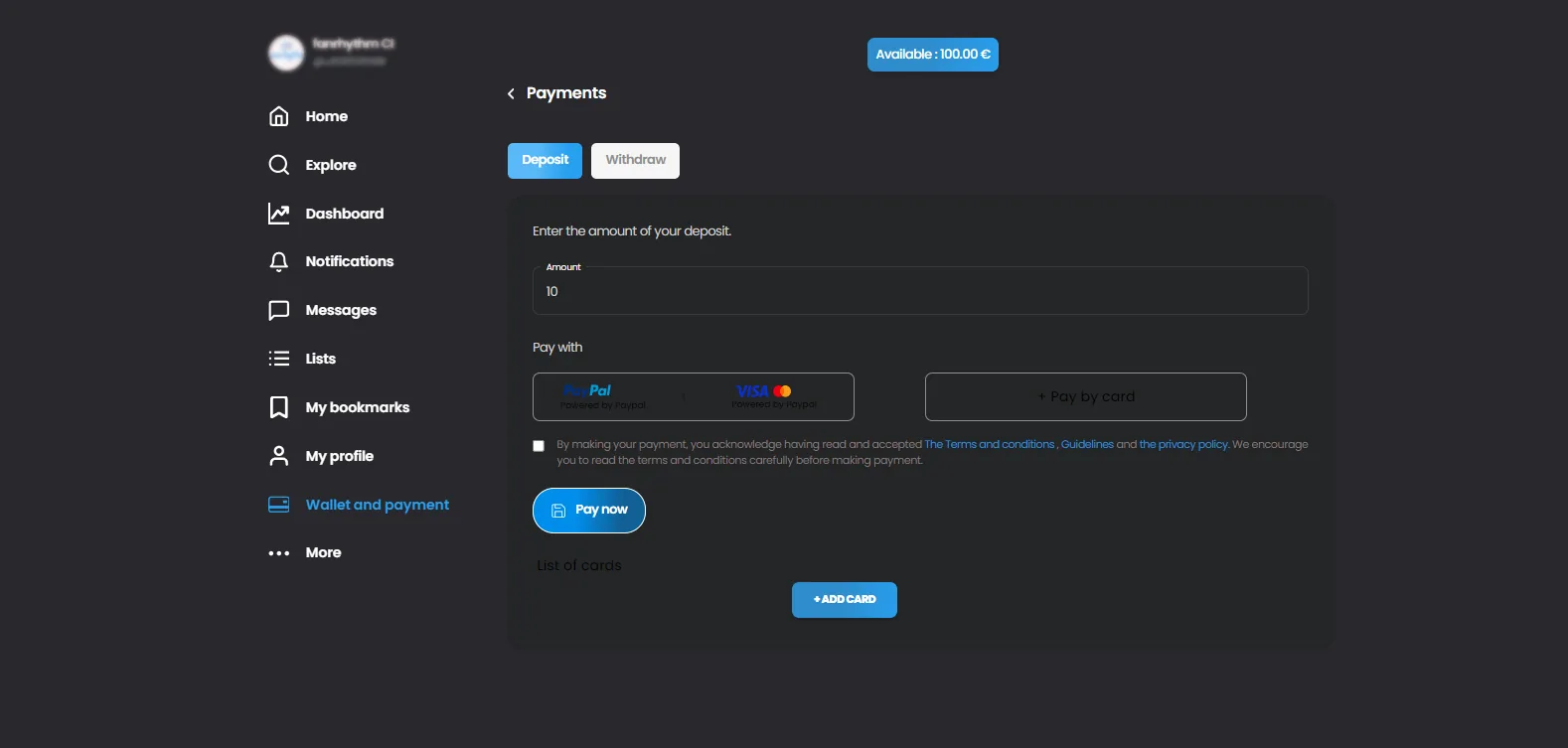Choose the Pay by card option

[x=1086, y=396]
